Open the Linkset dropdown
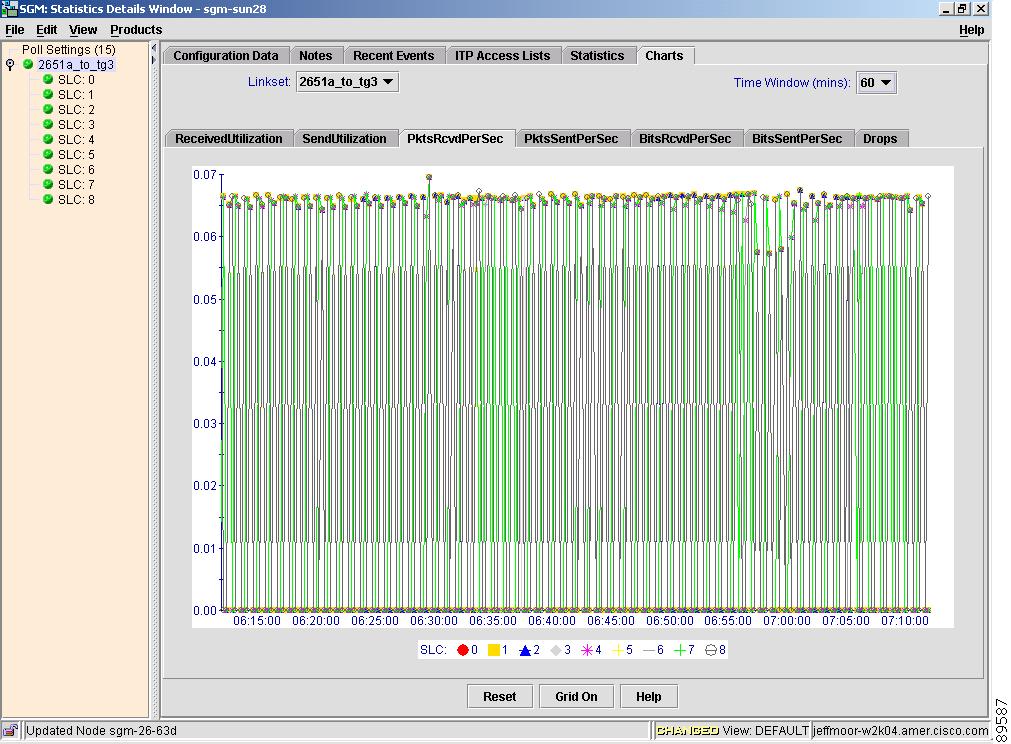1011x744 pixels. click(x=347, y=82)
